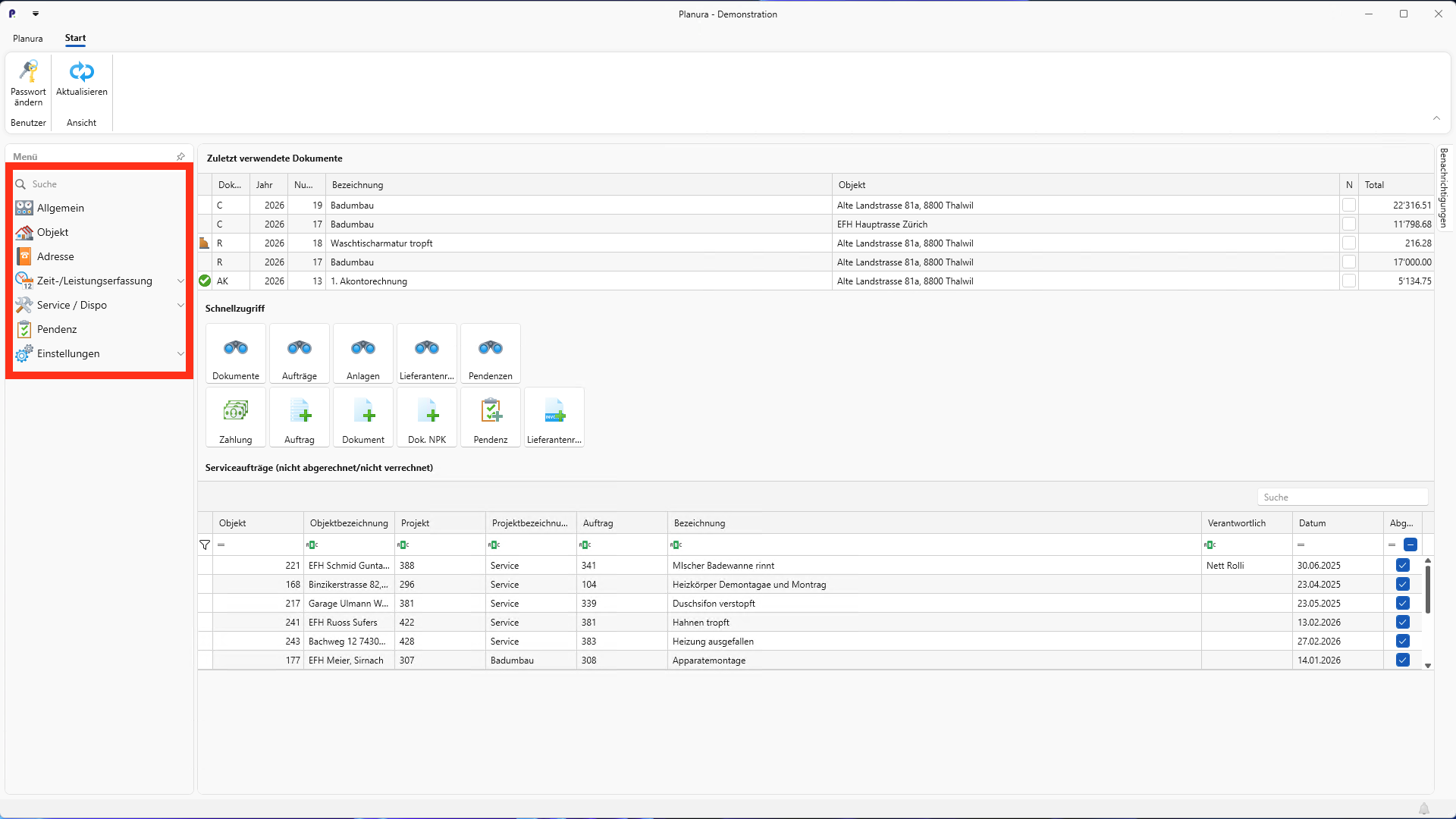Image resolution: width=1456 pixels, height=819 pixels.
Task: Click the Pendenz clipboard quick access tile
Action: pos(490,417)
